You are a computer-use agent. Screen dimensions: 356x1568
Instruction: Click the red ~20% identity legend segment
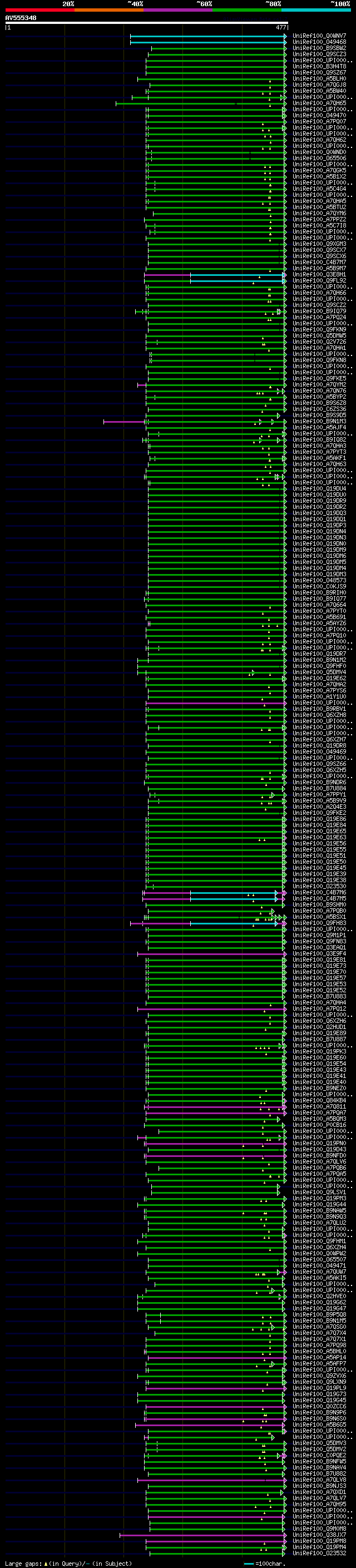[x=39, y=10]
